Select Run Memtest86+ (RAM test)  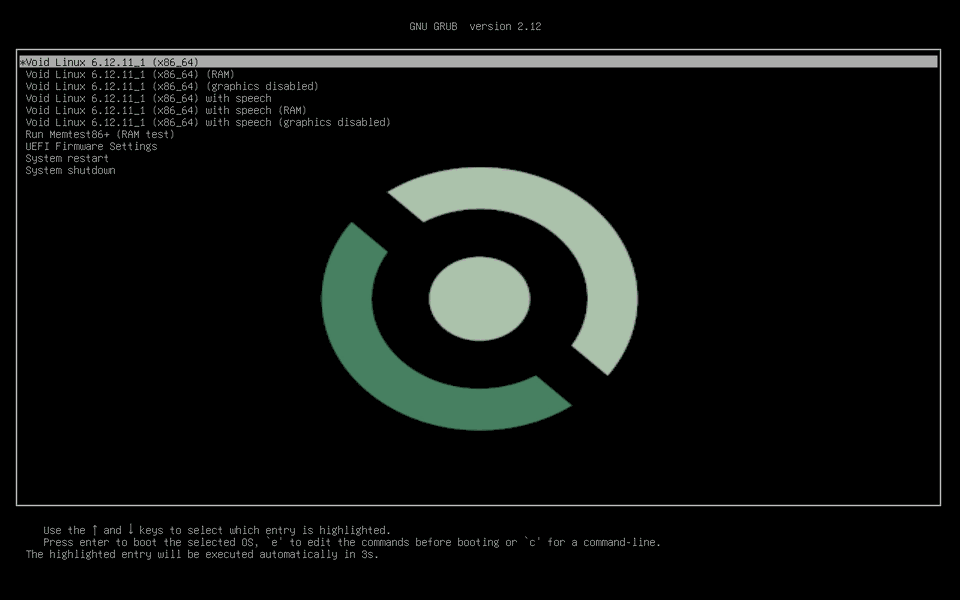[100, 134]
